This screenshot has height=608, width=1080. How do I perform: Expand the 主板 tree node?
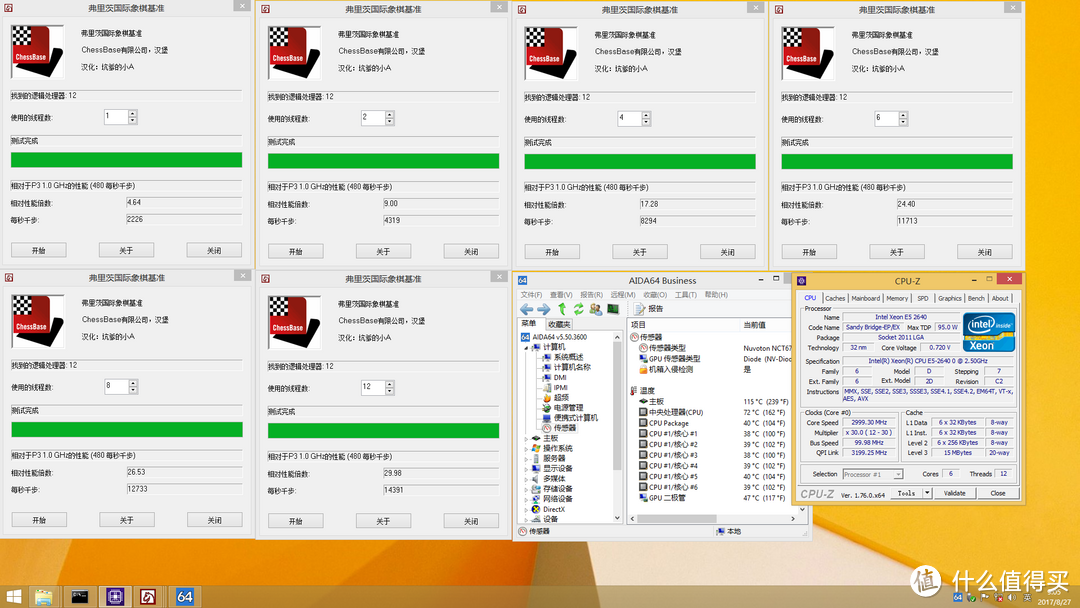click(x=526, y=438)
